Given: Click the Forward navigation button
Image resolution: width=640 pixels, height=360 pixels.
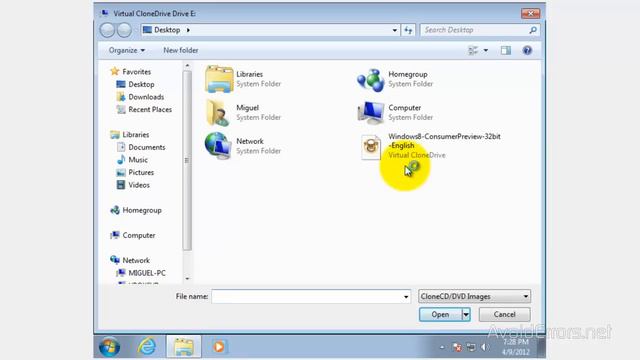Looking at the screenshot, I should 124,30.
